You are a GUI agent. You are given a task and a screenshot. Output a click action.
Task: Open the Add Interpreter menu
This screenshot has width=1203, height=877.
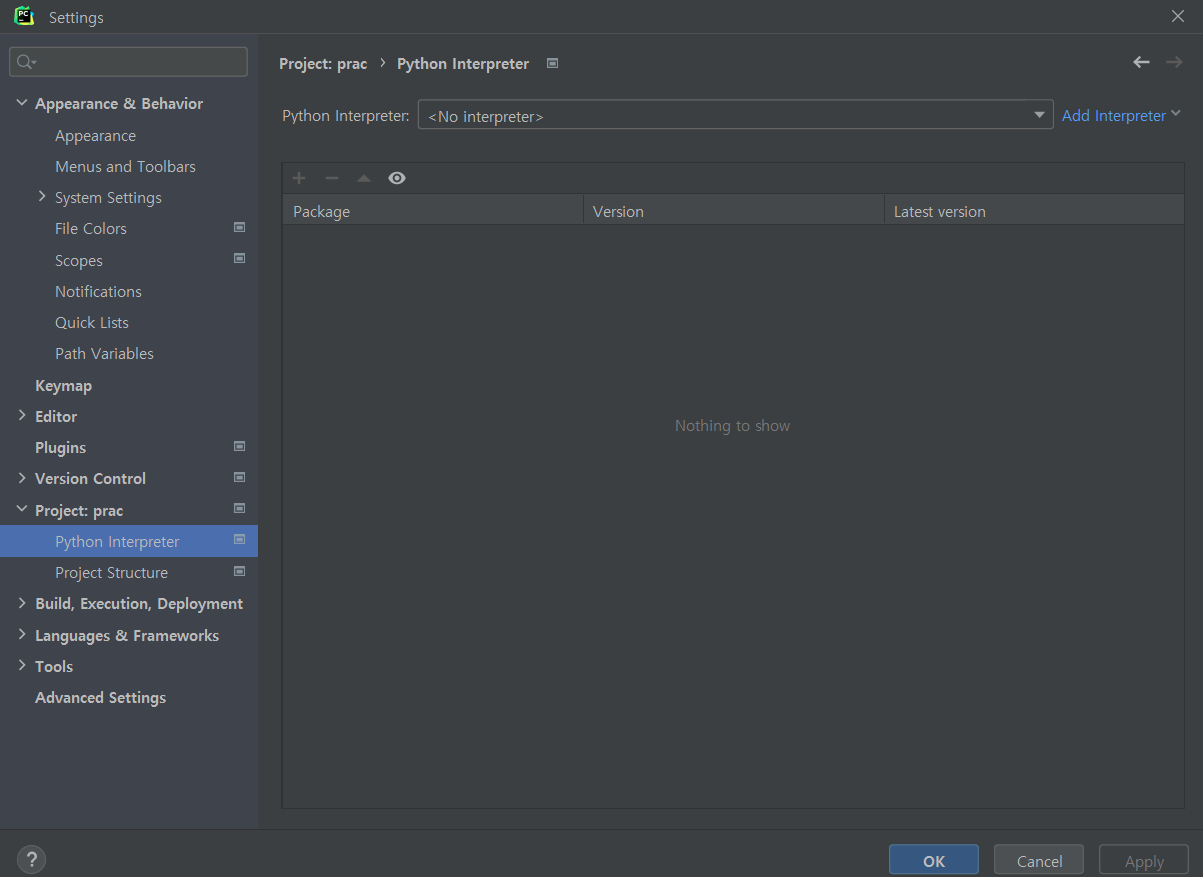(1121, 116)
